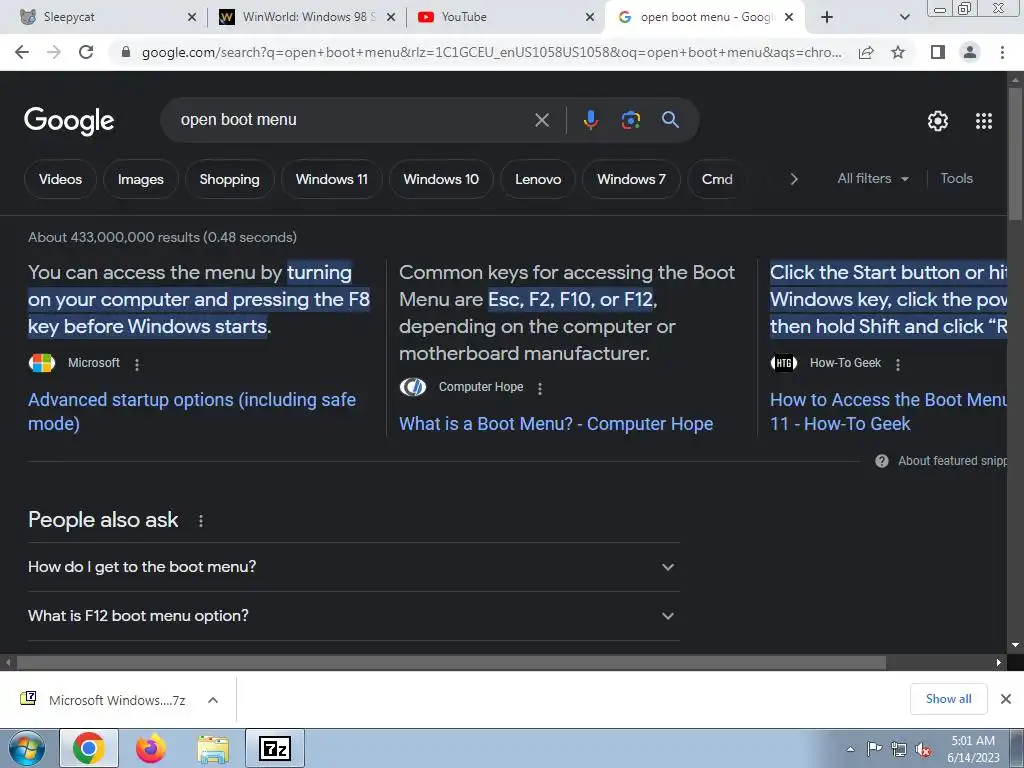Viewport: 1024px width, 768px height.
Task: Open "What is a Boot Menu?" link
Action: point(556,424)
